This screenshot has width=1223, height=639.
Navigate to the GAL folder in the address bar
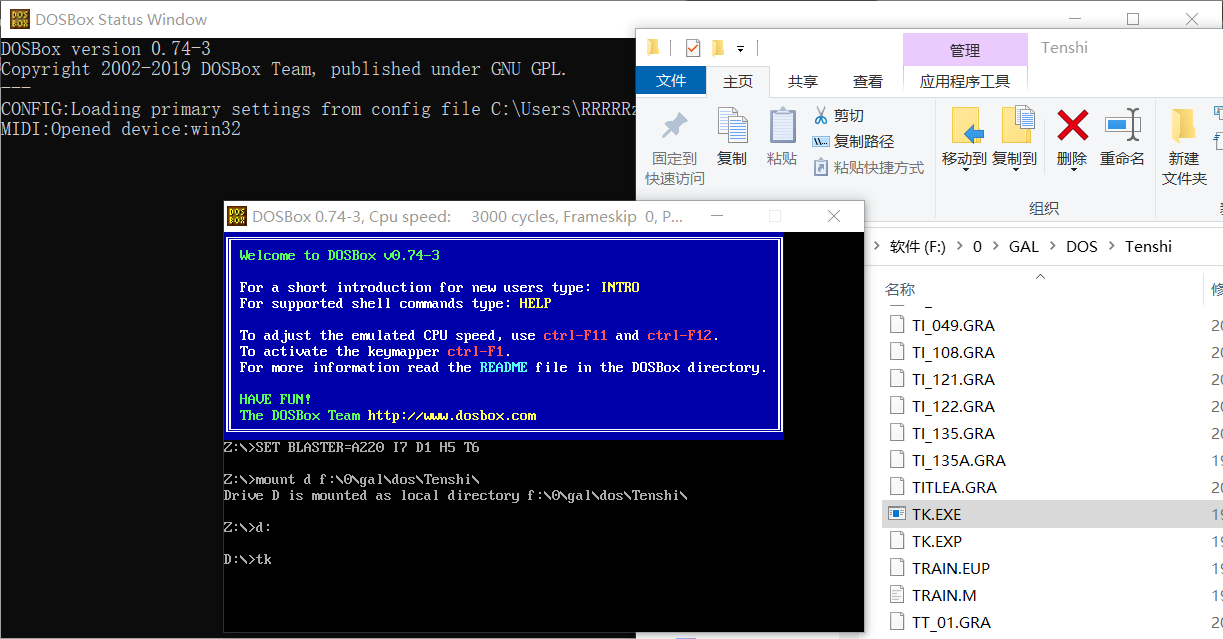click(1023, 246)
